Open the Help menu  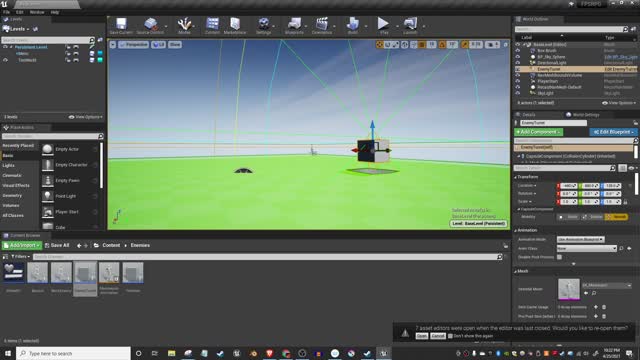tap(55, 12)
